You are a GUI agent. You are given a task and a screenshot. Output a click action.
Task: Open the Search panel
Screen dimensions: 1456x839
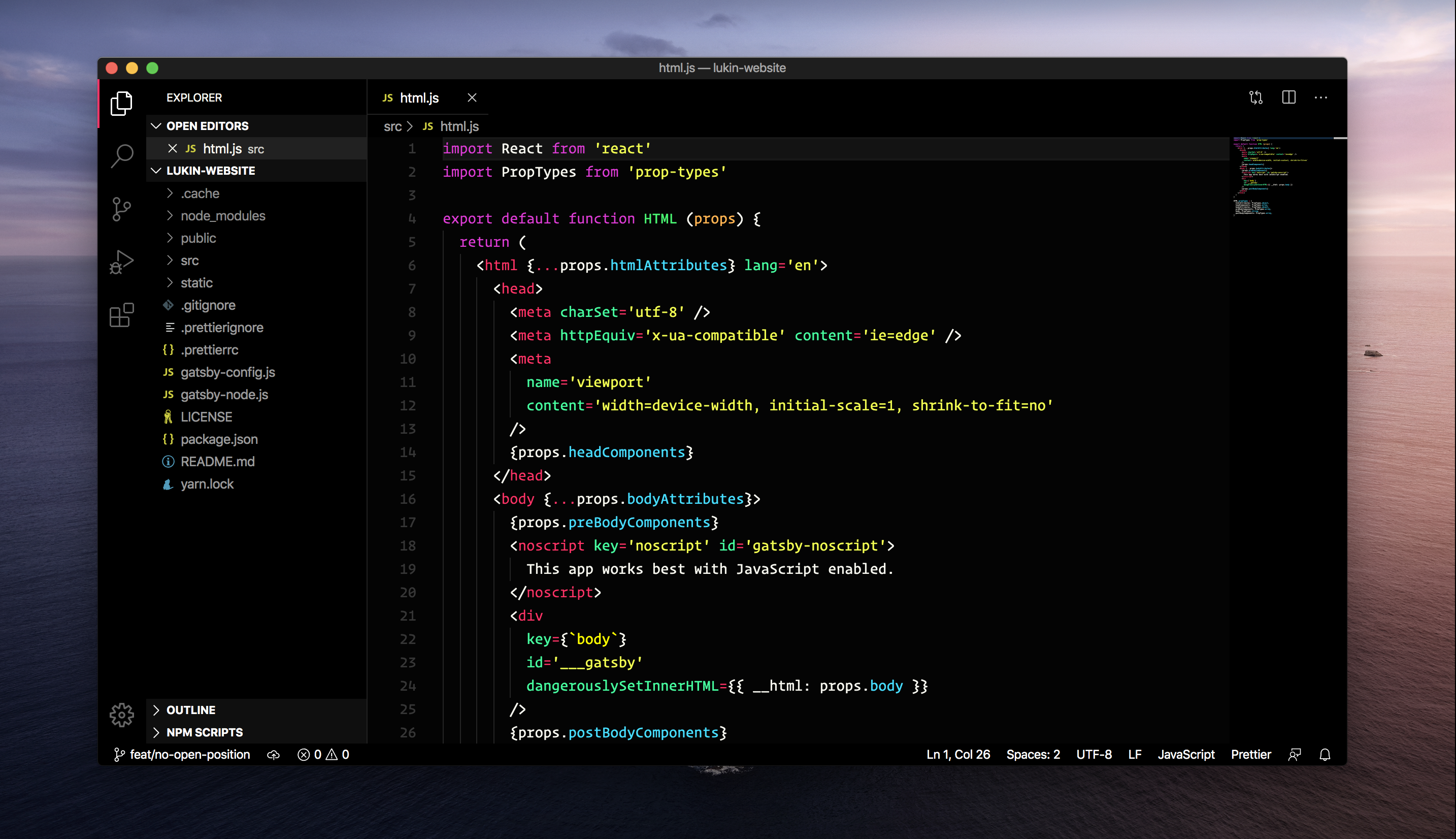click(121, 155)
